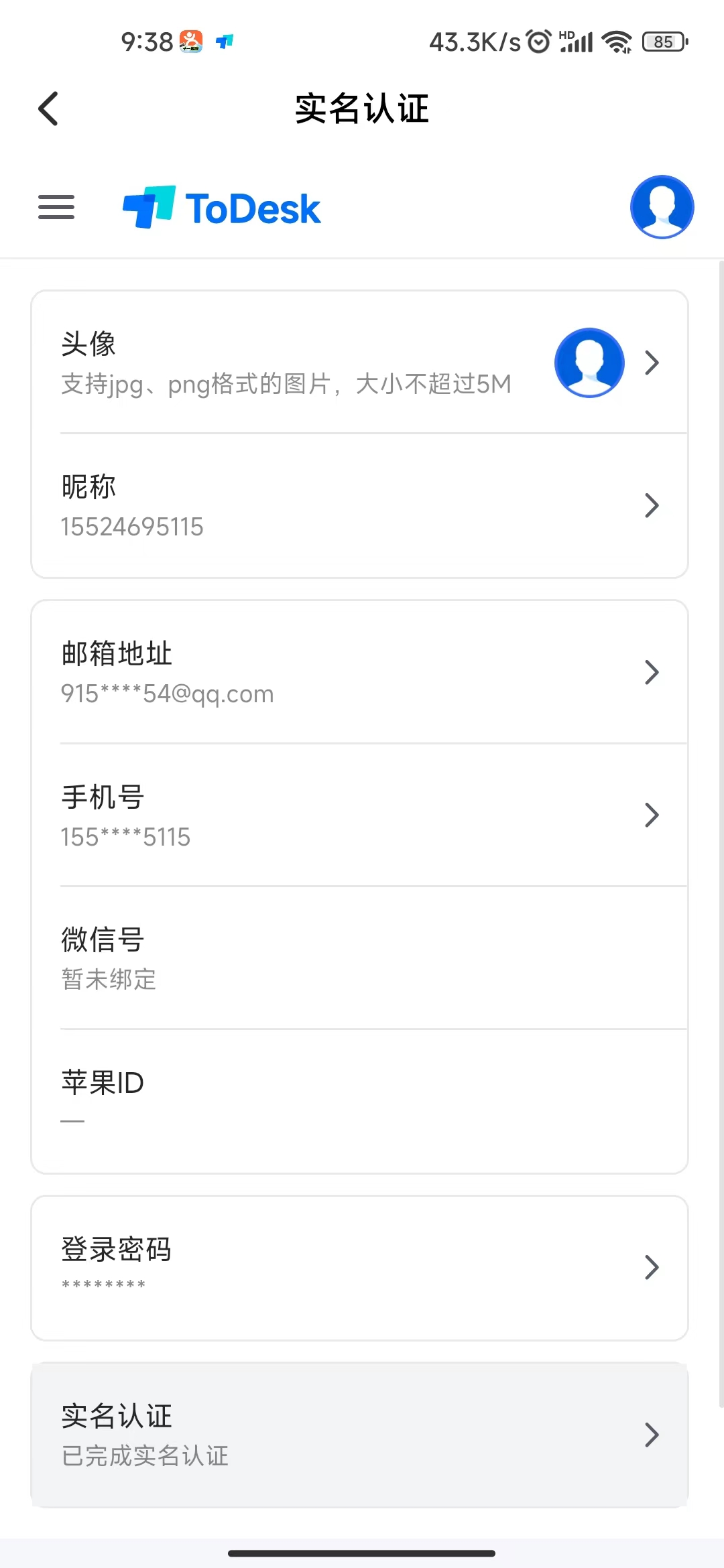Viewport: 724px width, 1568px height.
Task: Tap the ToDesk notification icon in status bar
Action: tap(225, 42)
